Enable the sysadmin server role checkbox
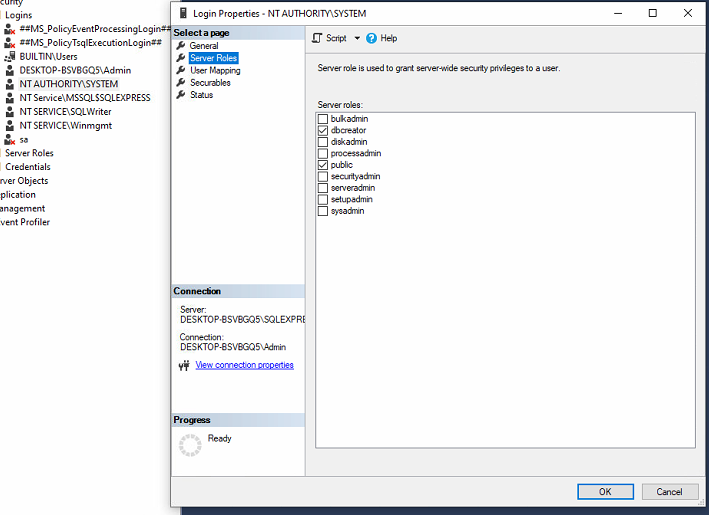Screen dimensions: 709x515 (323, 211)
